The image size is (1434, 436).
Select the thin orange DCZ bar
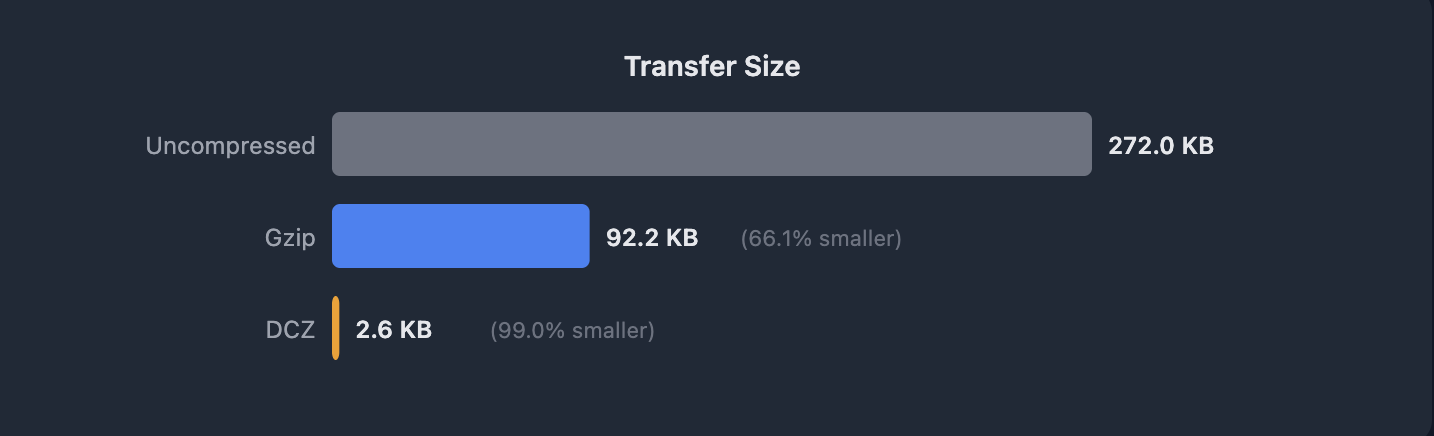coord(336,328)
